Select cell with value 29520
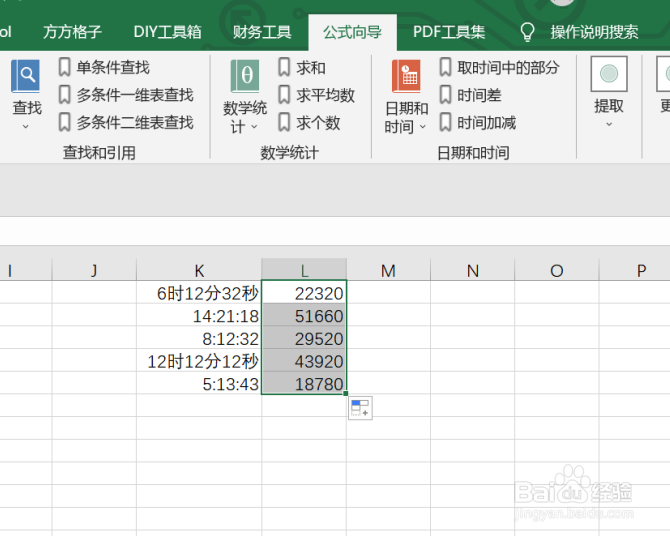The height and width of the screenshot is (536, 670). (x=304, y=339)
